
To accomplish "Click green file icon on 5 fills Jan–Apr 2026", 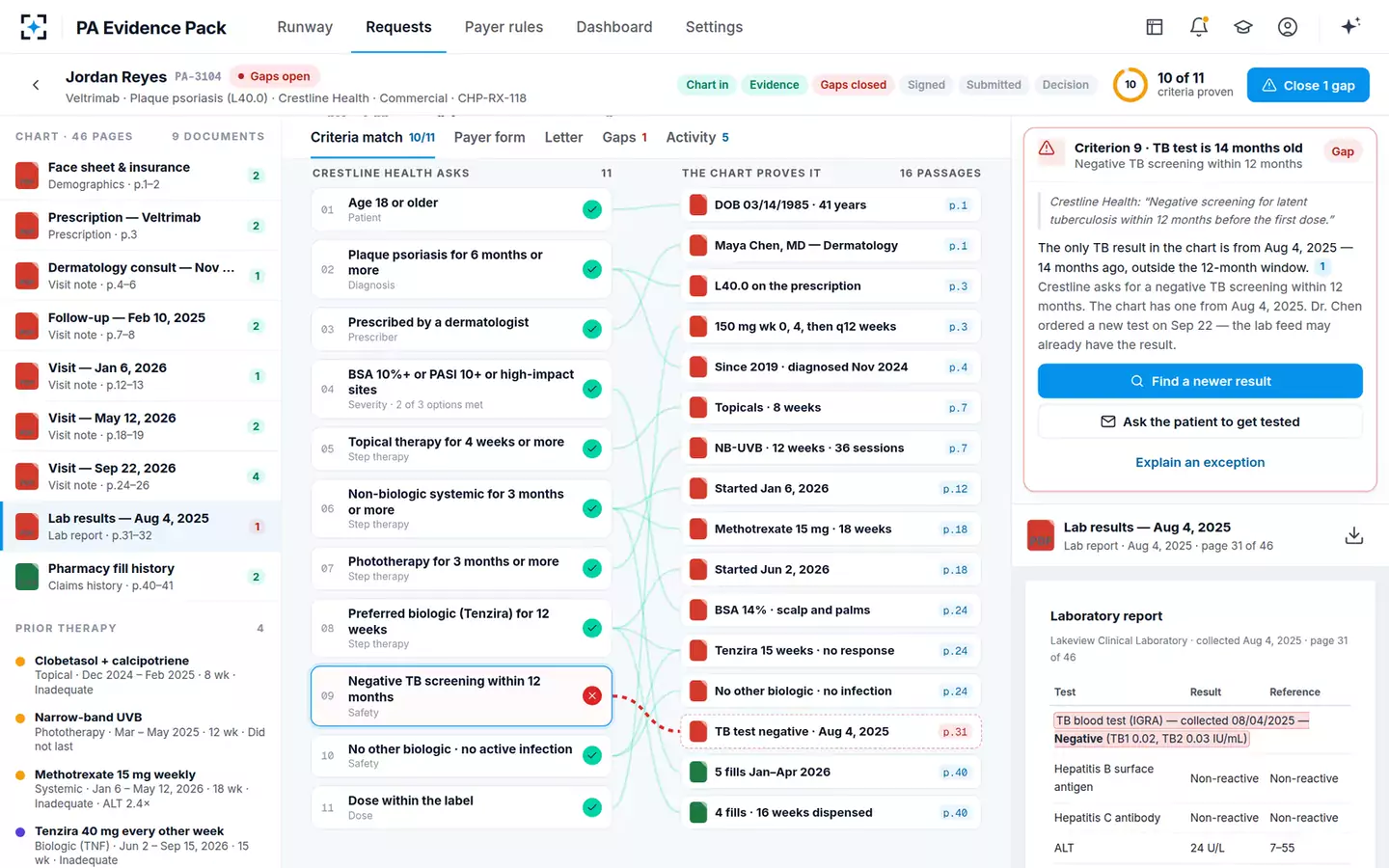I will (698, 772).
